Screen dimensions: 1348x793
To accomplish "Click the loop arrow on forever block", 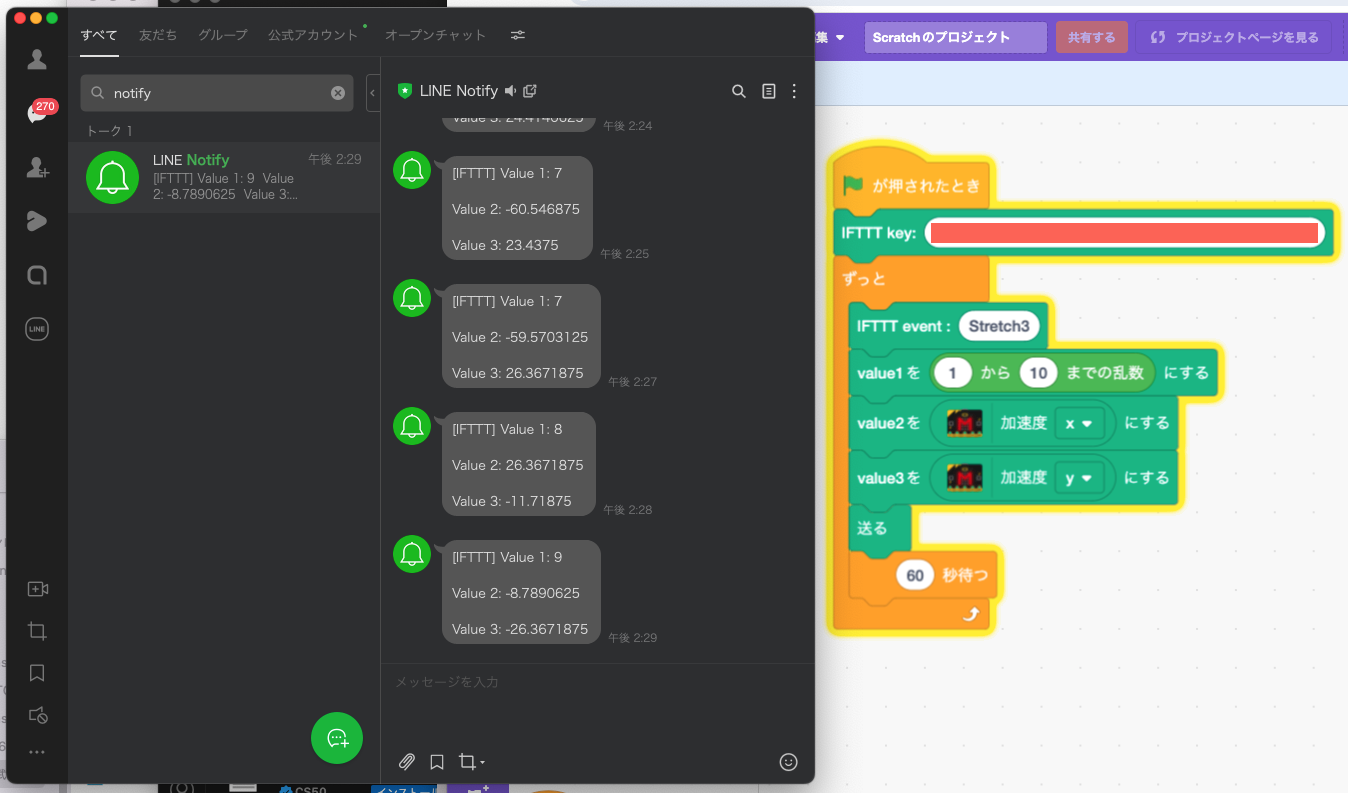I will (970, 615).
